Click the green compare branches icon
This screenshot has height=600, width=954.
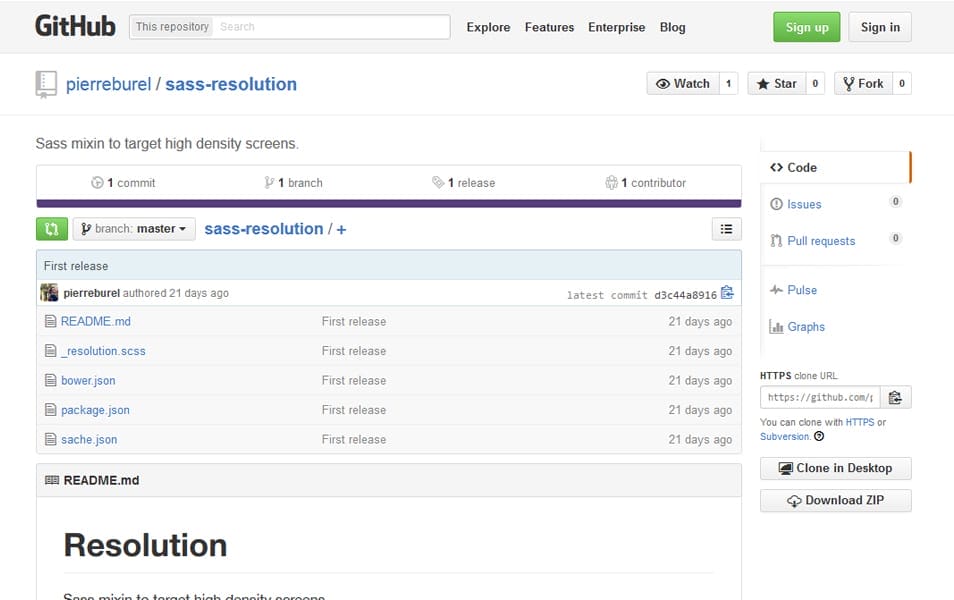click(51, 229)
